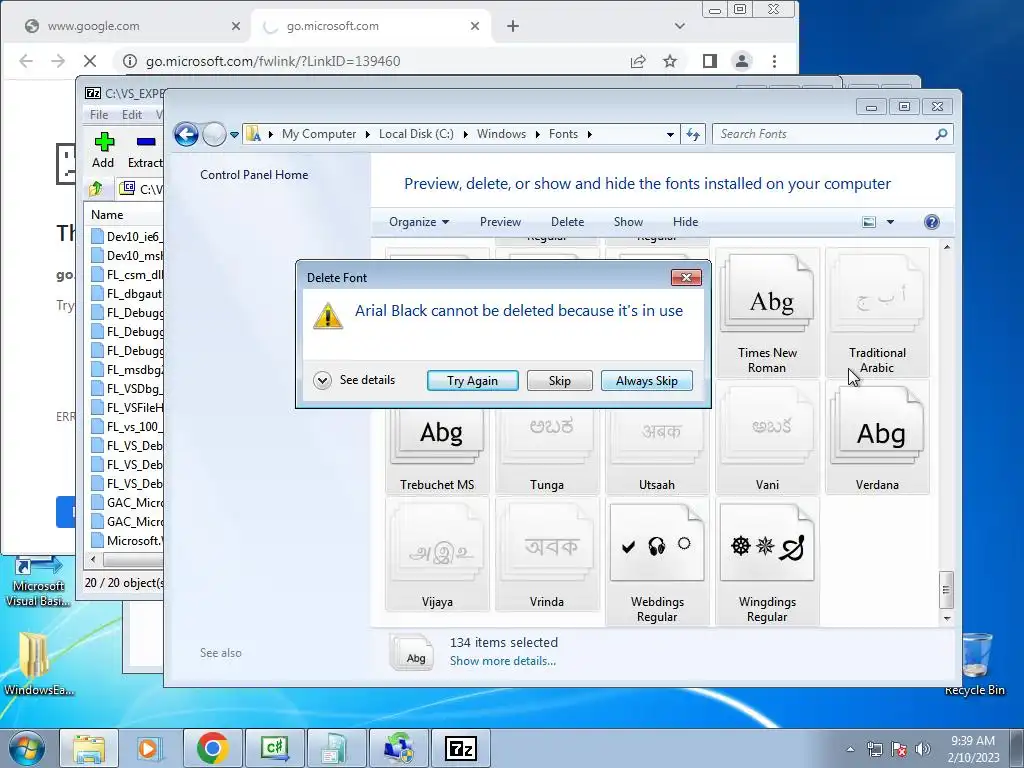
Task: Click the share icon in Chrome address bar
Action: pos(638,61)
